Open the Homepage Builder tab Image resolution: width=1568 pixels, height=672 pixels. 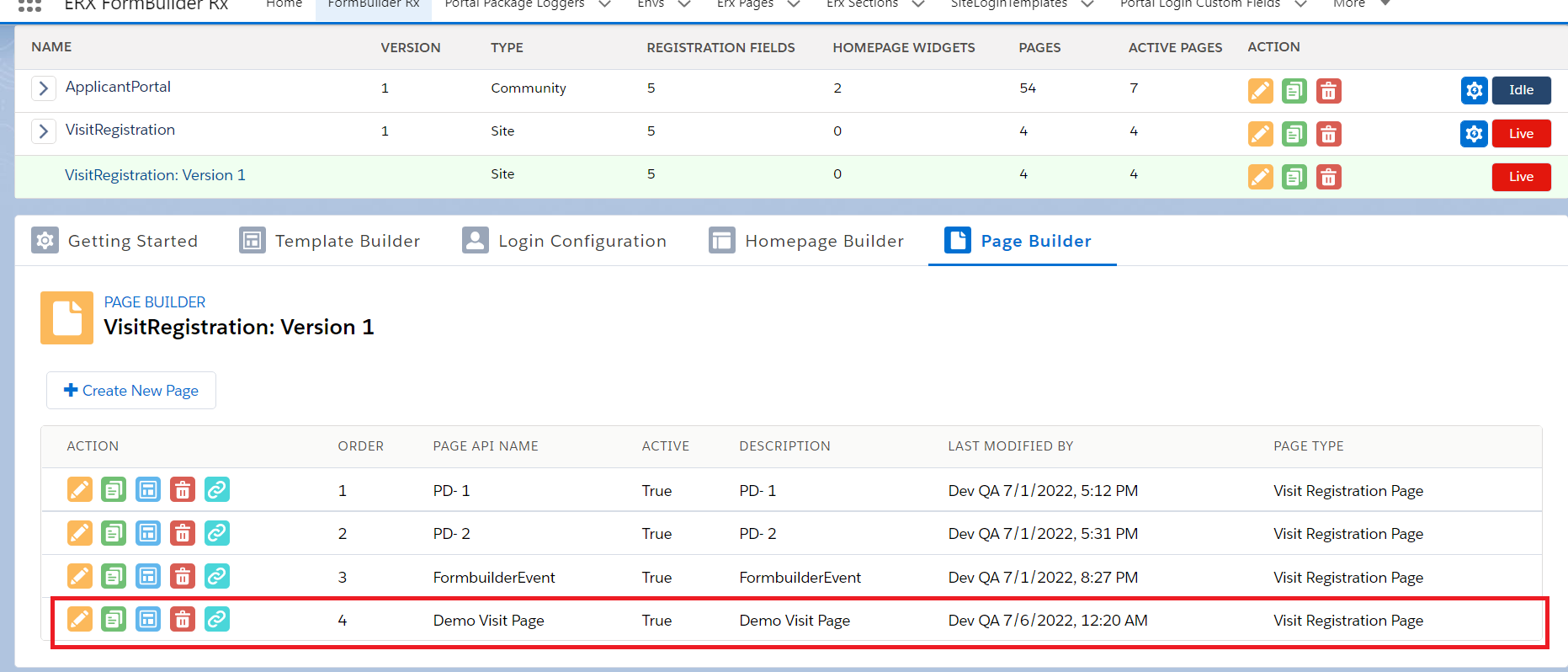click(806, 241)
